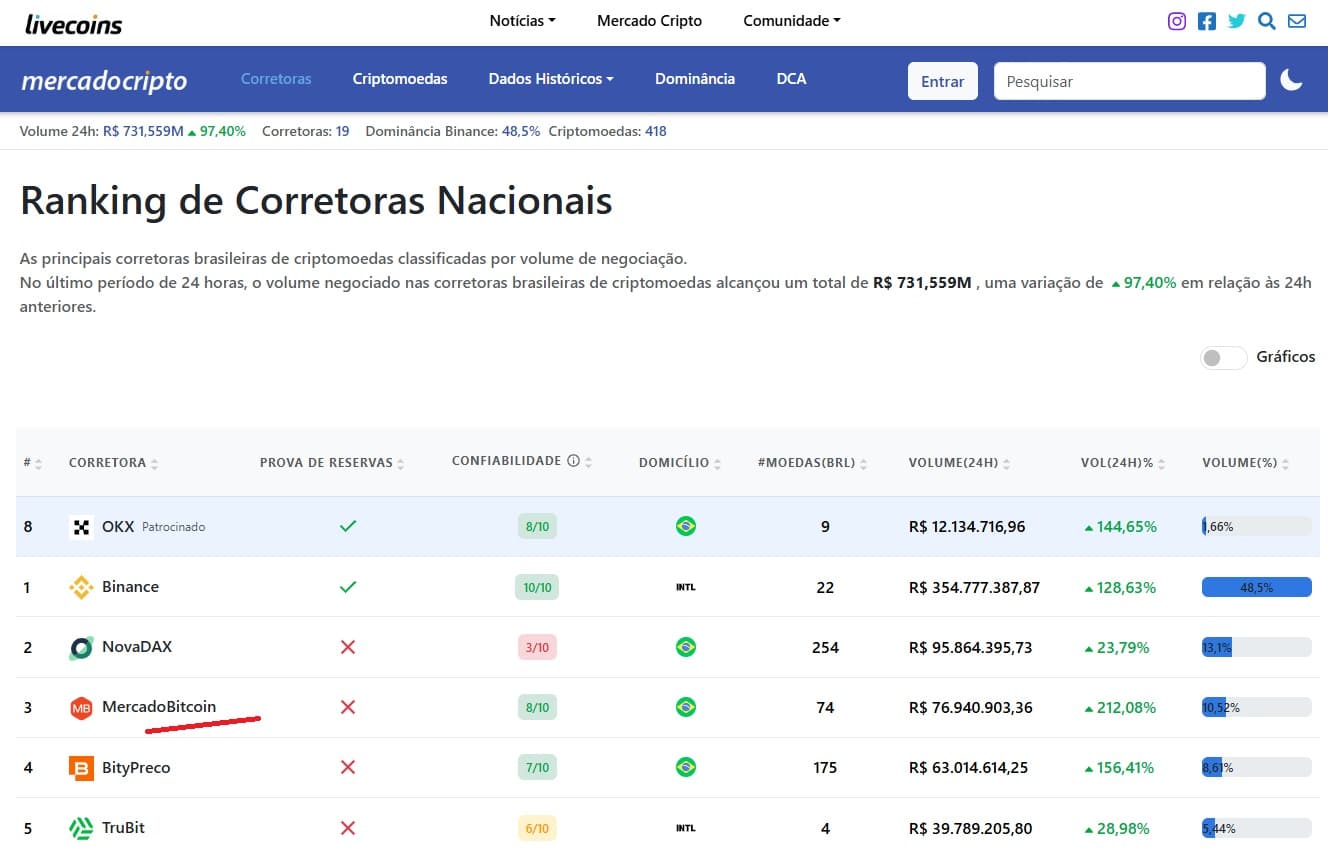Sort table by Corretora column

(113, 463)
